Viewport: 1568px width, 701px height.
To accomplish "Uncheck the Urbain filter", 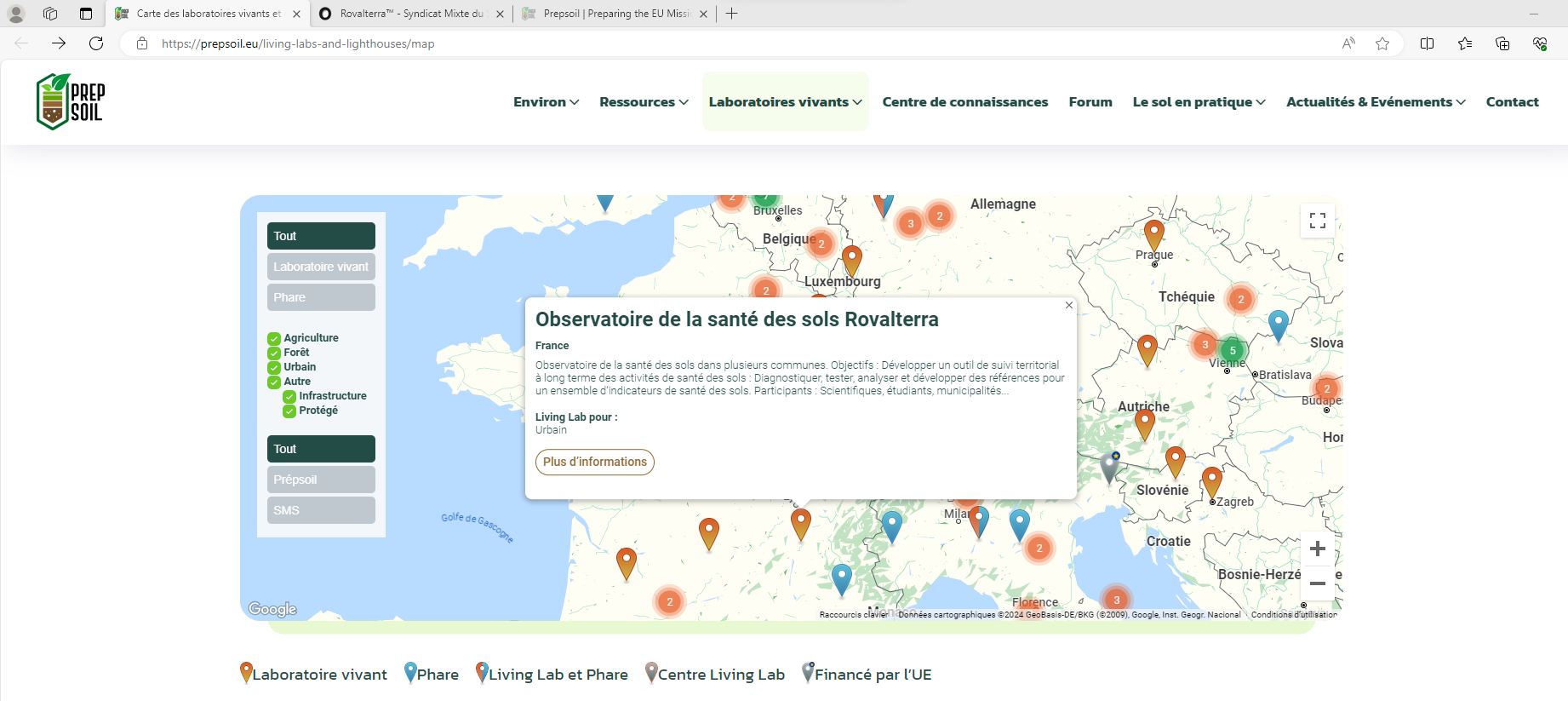I will pyautogui.click(x=274, y=367).
